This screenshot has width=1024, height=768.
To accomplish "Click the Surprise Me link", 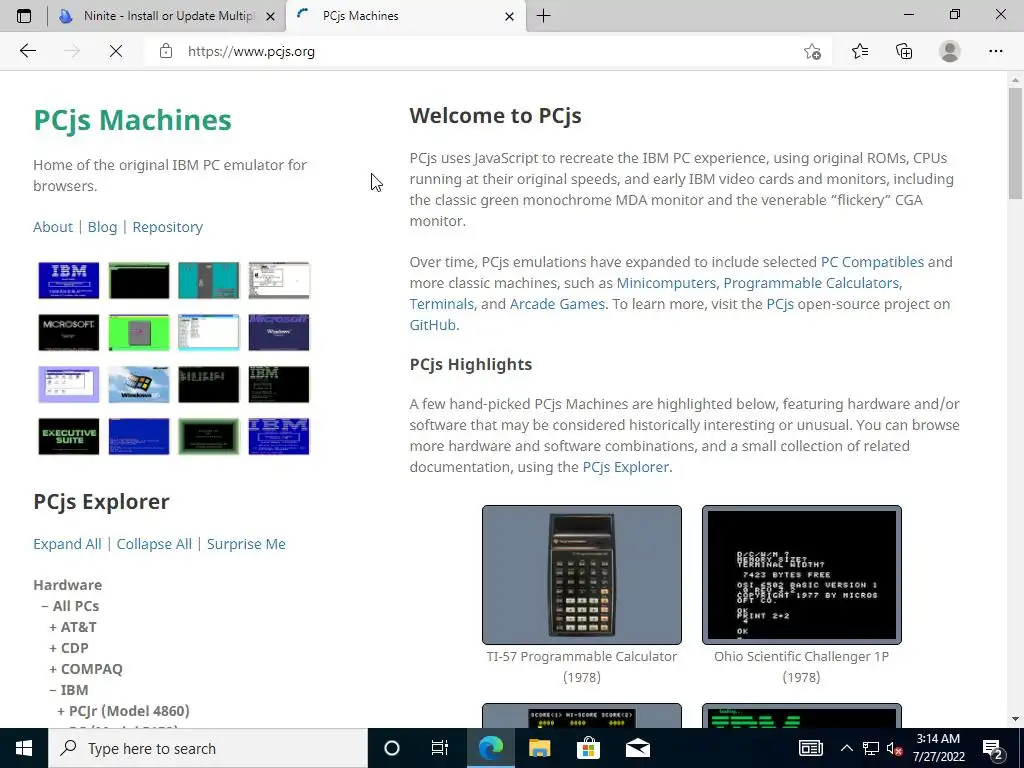I will click(x=246, y=544).
